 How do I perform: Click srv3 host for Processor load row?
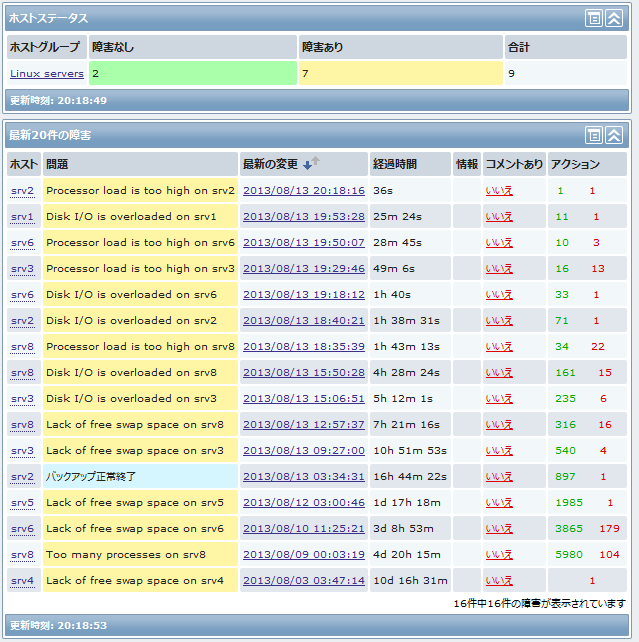click(x=23, y=269)
